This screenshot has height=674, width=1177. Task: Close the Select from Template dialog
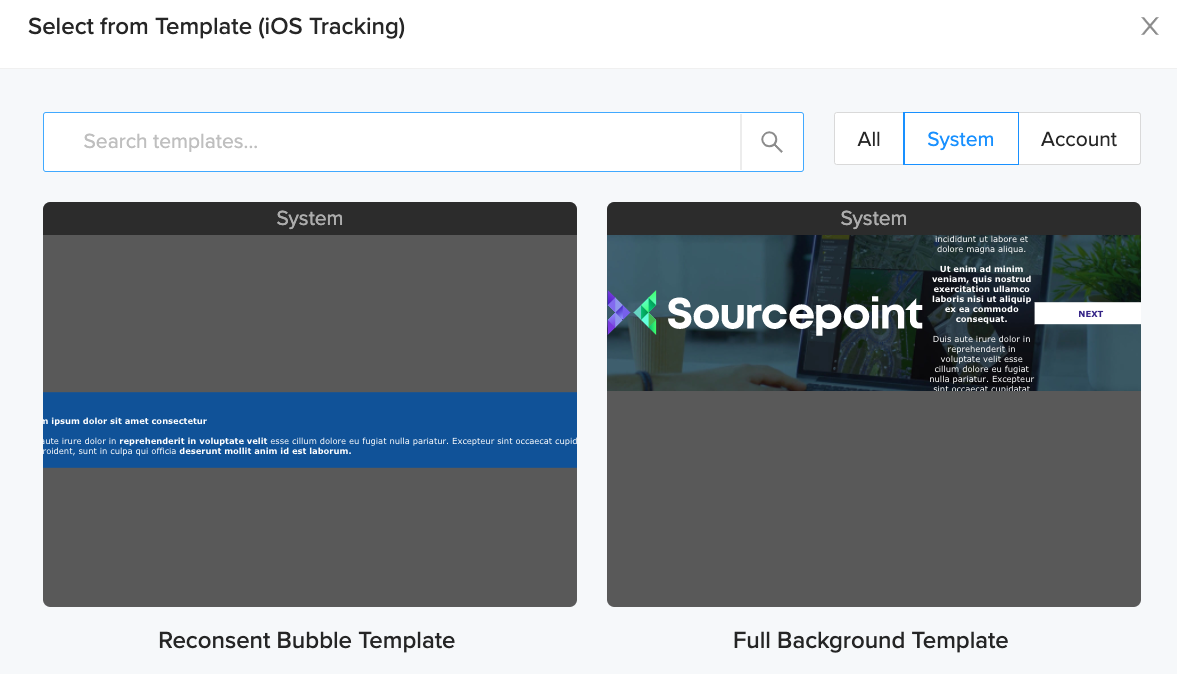click(1149, 26)
